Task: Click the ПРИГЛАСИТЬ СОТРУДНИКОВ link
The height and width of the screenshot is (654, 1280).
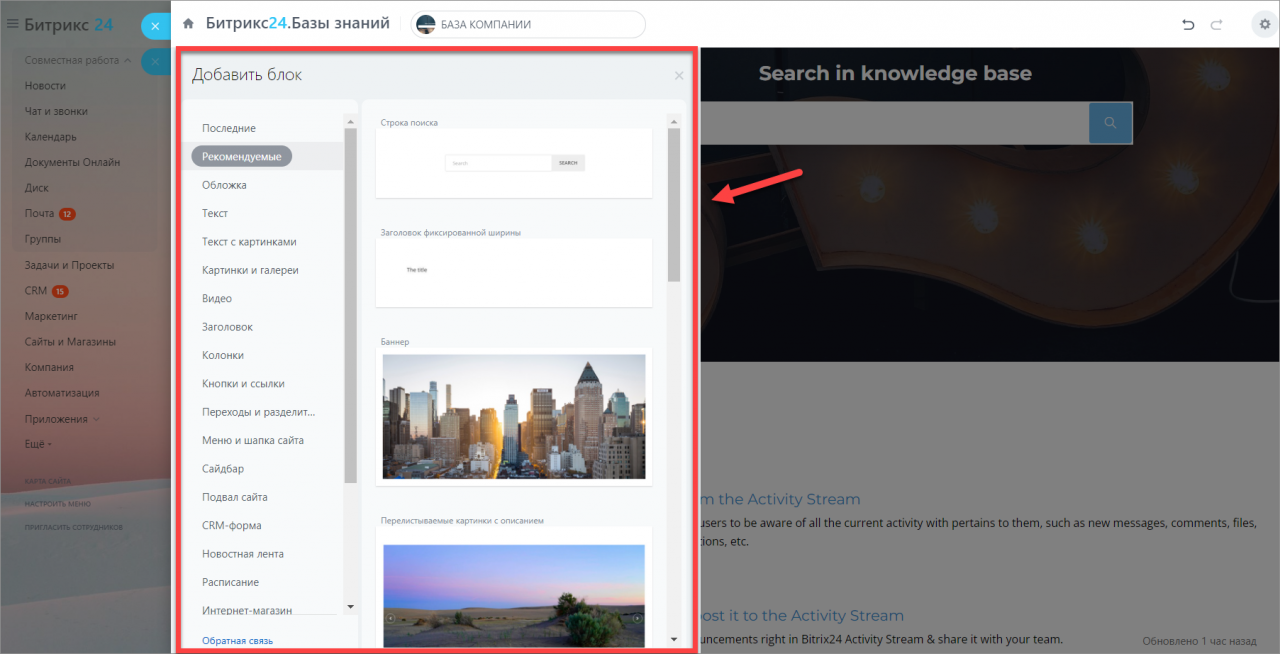Action: pyautogui.click(x=74, y=526)
